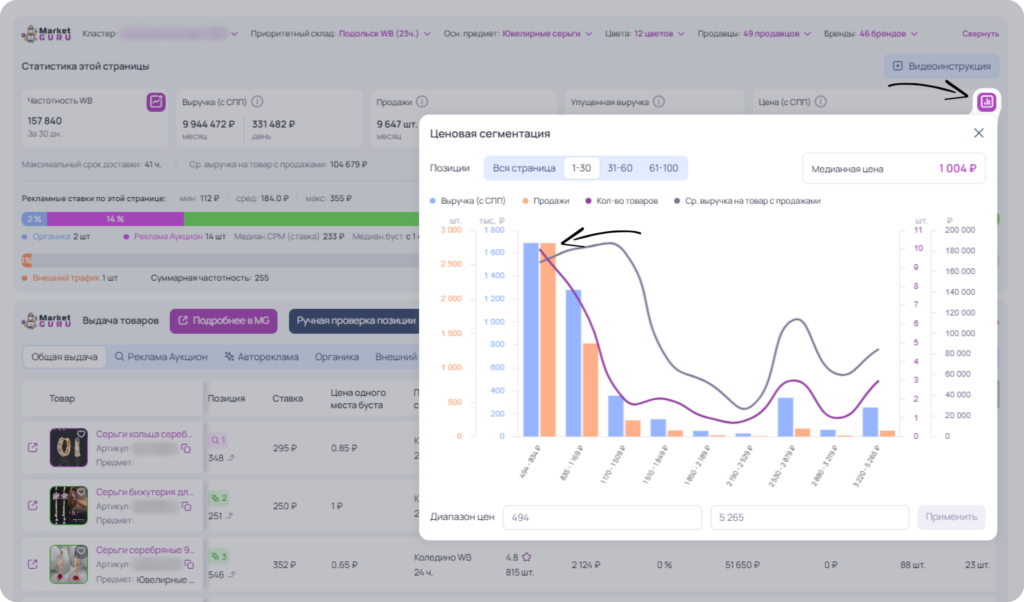The height and width of the screenshot is (602, 1024).
Task: Open external link for the first product row
Action: pyautogui.click(x=33, y=448)
